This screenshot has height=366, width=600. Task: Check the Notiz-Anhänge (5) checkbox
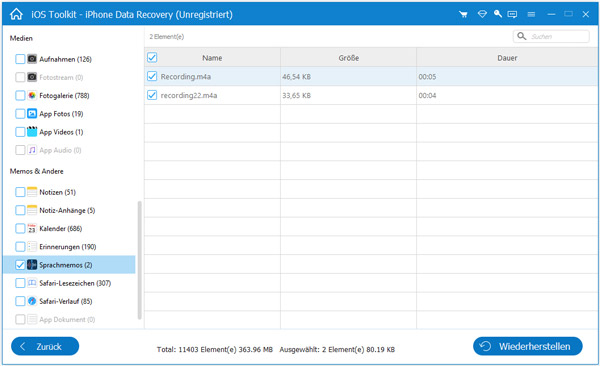20,210
